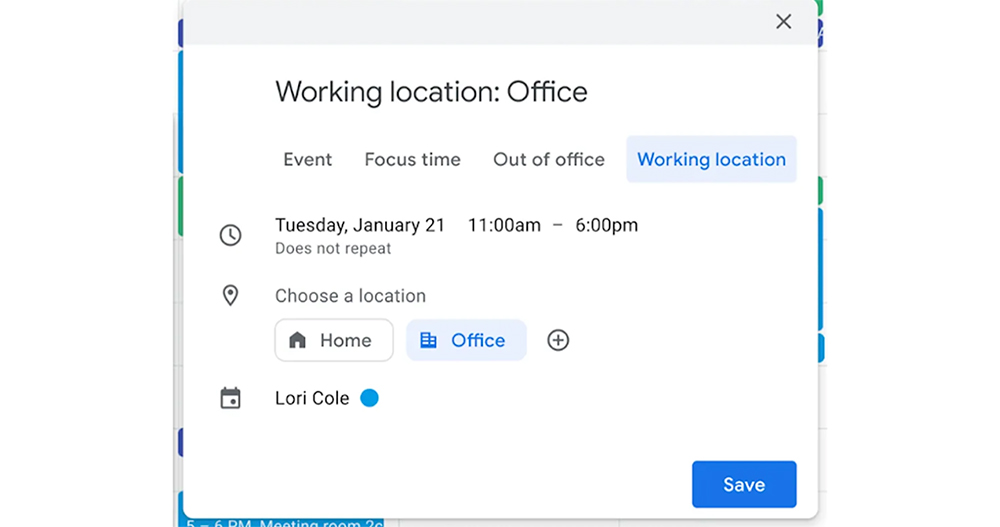Choose Office as working location
The image size is (1000, 527).
click(466, 340)
